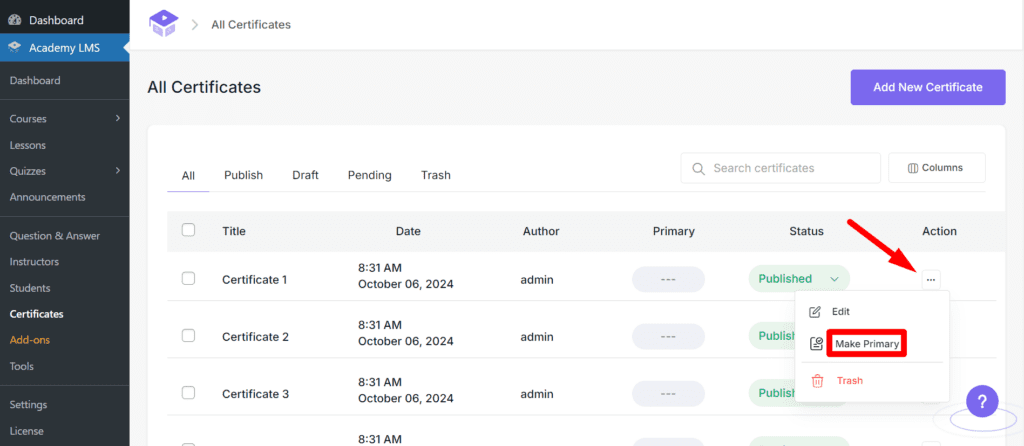Focus the Search certificates input field
Viewport: 1024px width, 446px height.
790,168
